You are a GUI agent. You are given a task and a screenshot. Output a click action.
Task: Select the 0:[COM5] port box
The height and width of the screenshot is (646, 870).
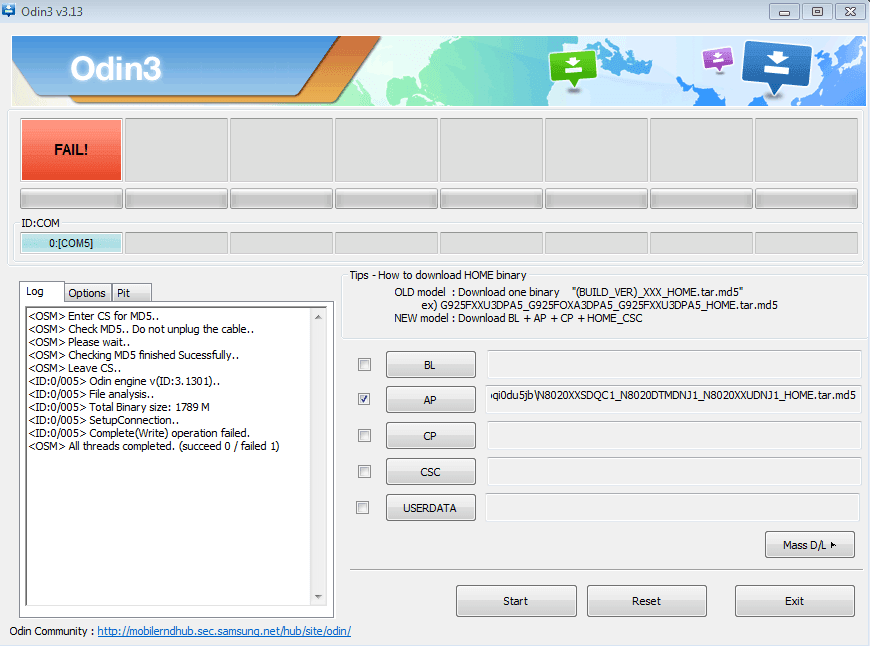71,243
